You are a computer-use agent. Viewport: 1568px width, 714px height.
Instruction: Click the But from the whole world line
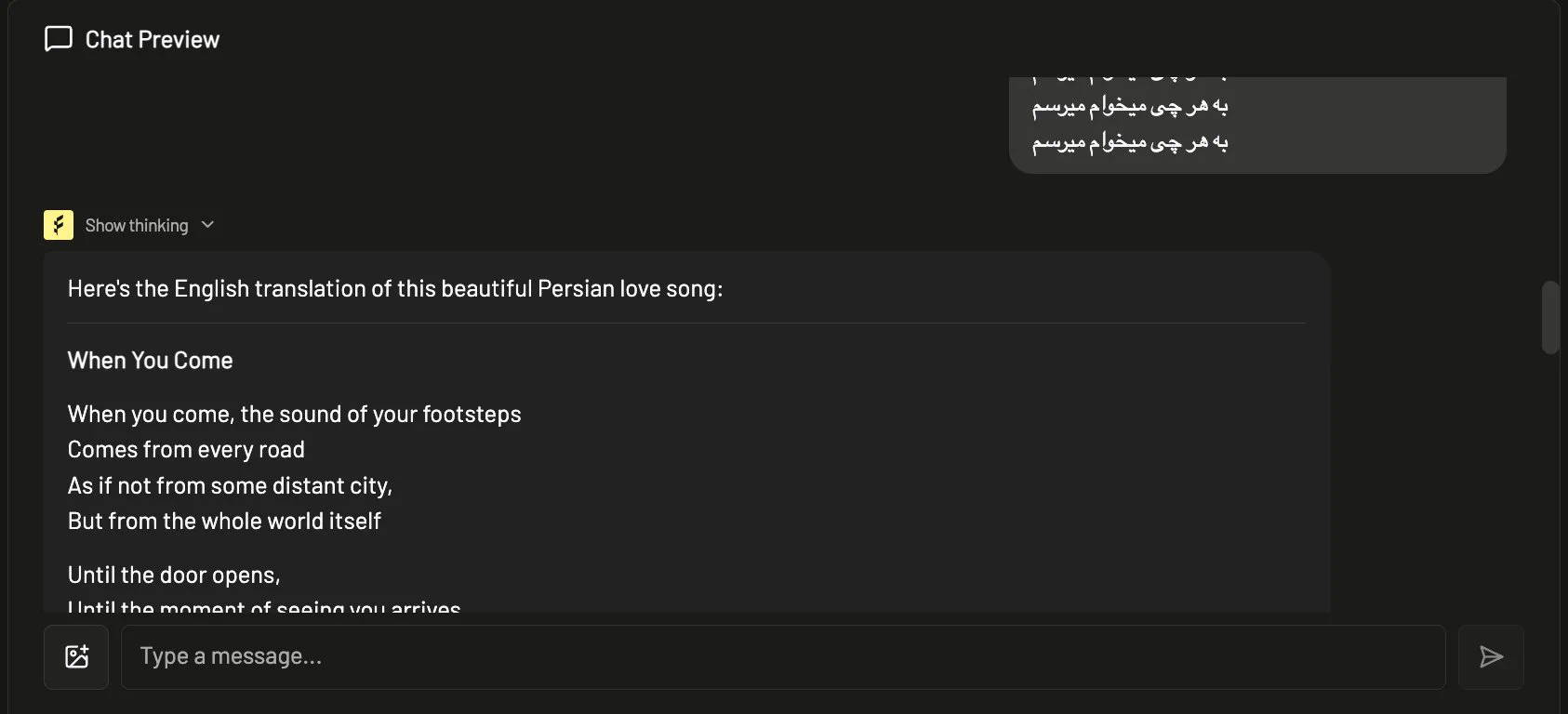click(224, 521)
